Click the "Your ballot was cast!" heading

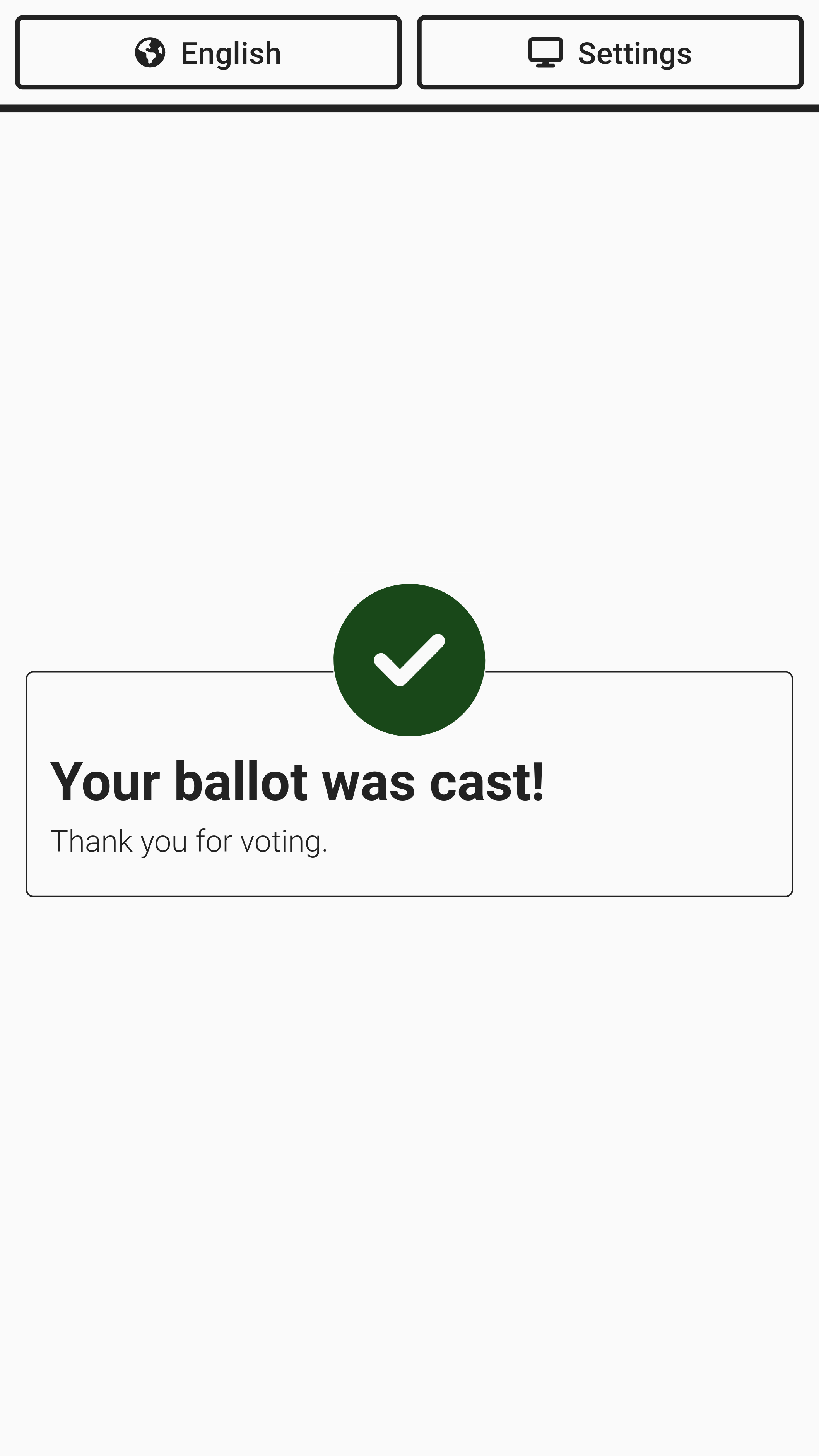297,782
